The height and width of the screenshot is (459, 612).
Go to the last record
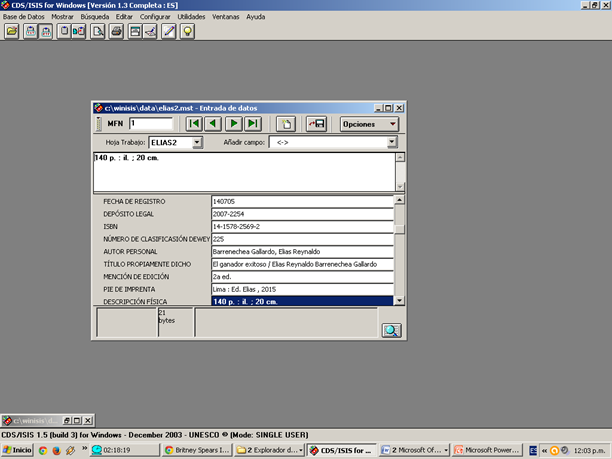pyautogui.click(x=253, y=124)
